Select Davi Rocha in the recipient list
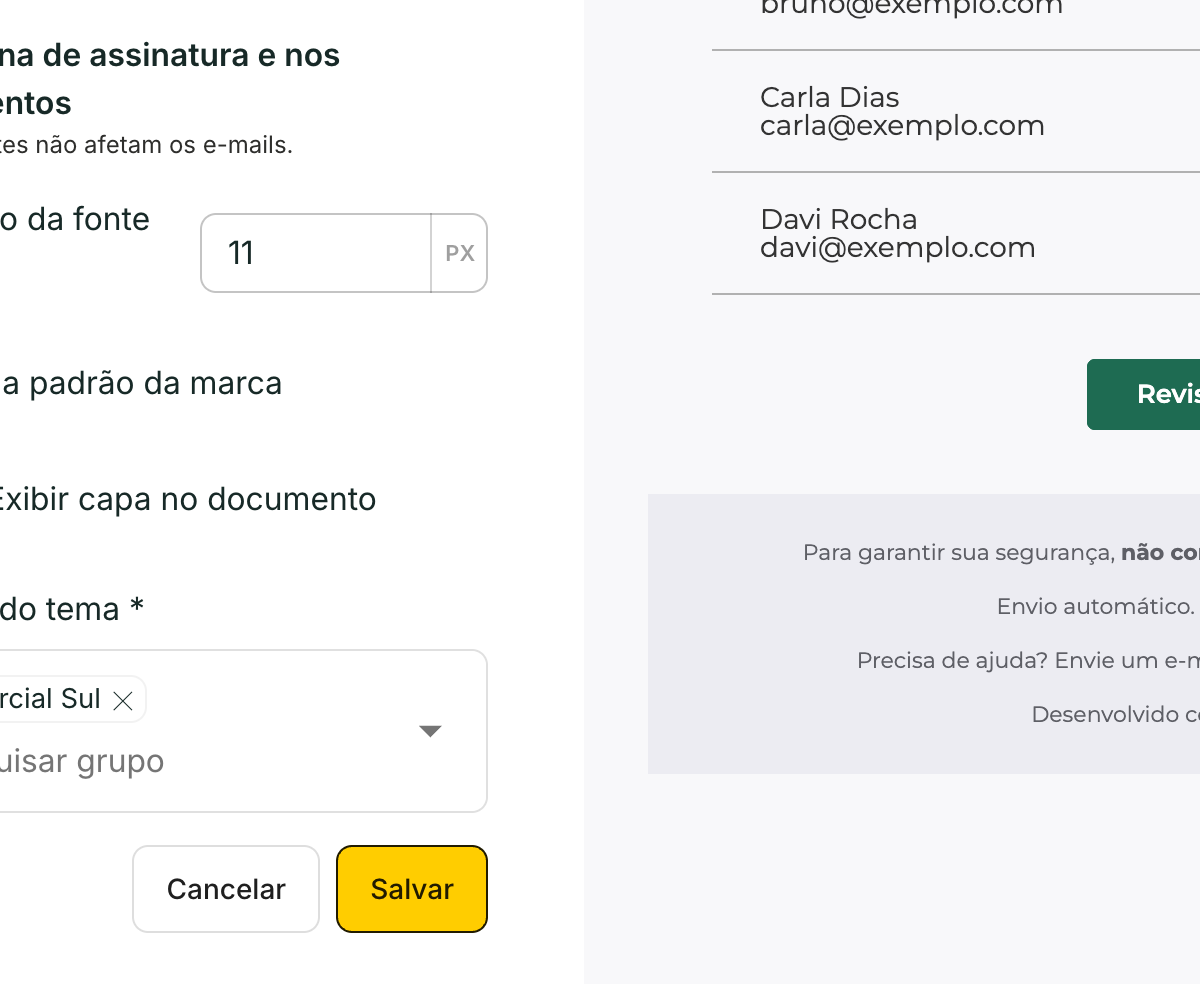1200x984 pixels. pyautogui.click(x=839, y=219)
